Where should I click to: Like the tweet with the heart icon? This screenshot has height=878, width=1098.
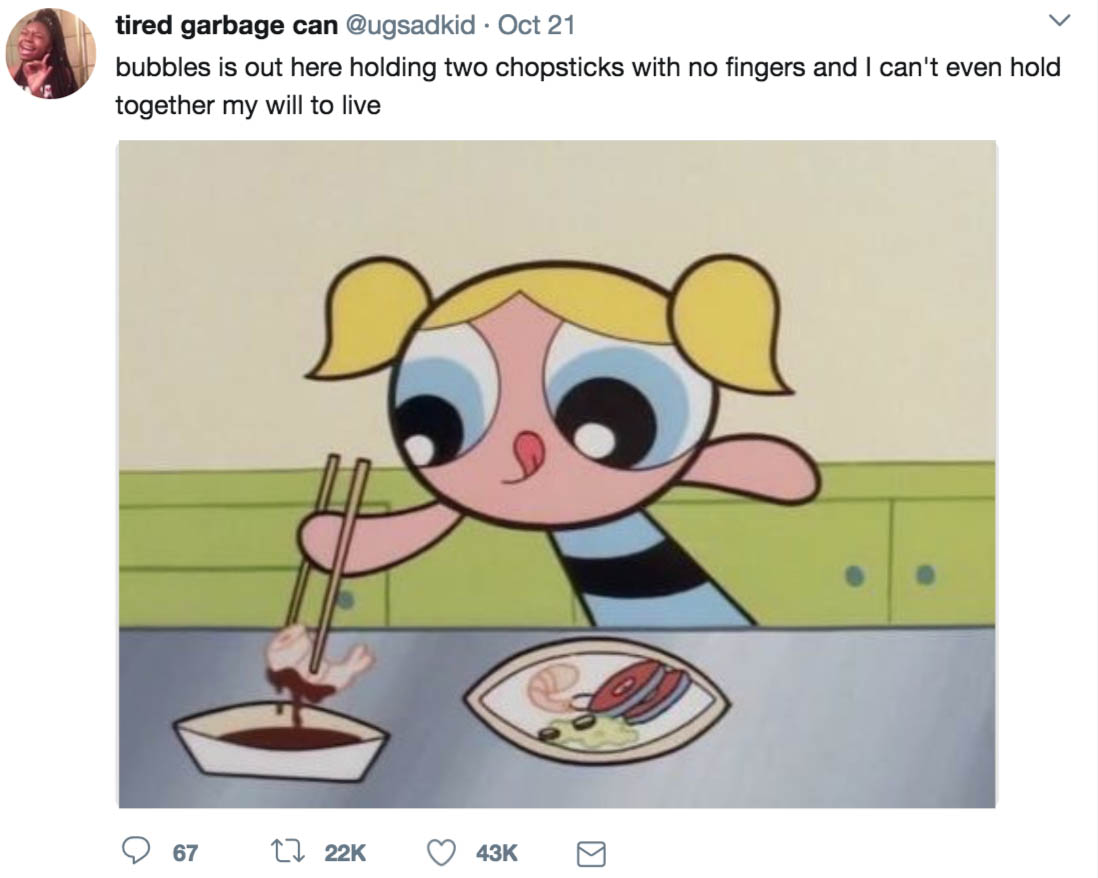[443, 852]
